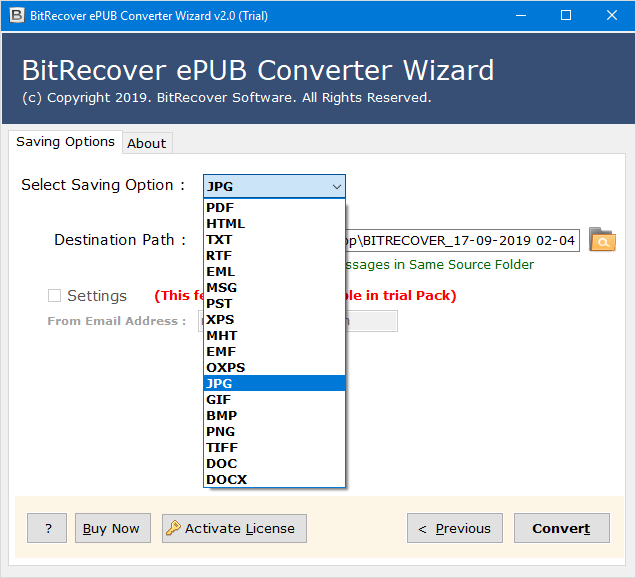Pick EML as the saving format
This screenshot has width=636, height=578.
(274, 271)
